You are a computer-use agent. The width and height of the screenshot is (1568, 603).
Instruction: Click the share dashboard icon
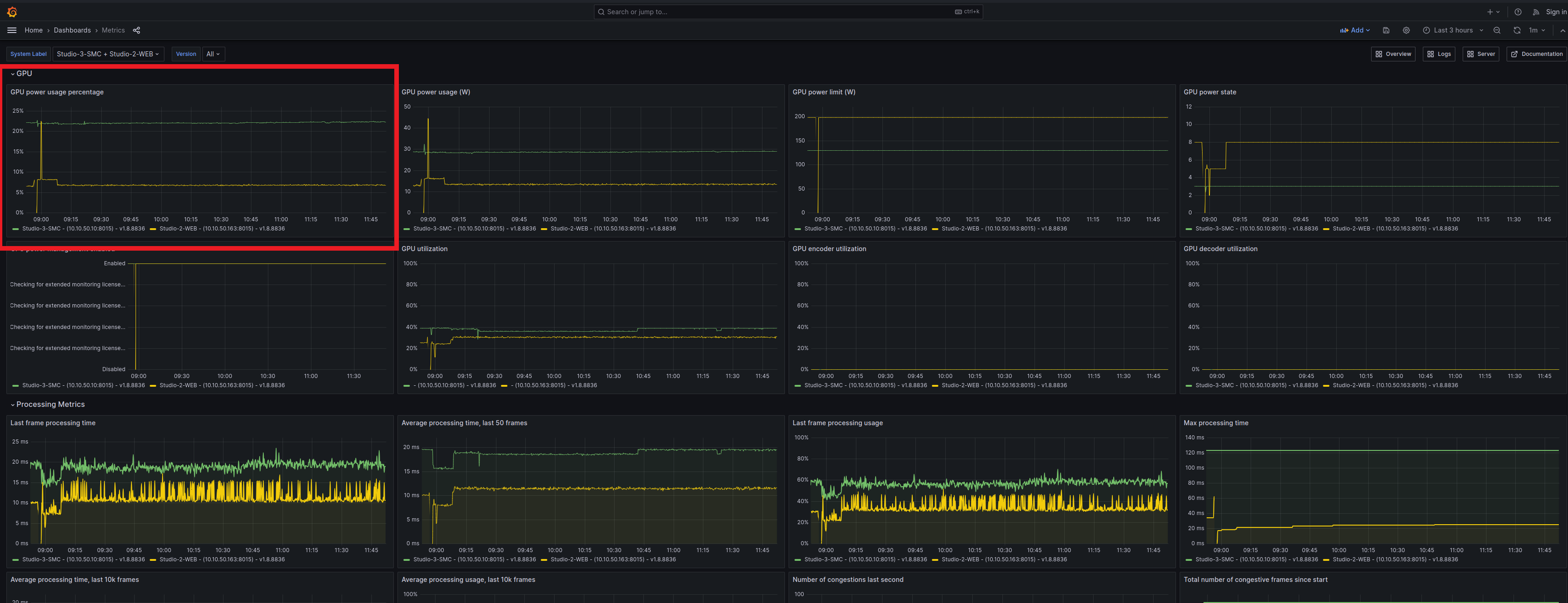pos(136,30)
